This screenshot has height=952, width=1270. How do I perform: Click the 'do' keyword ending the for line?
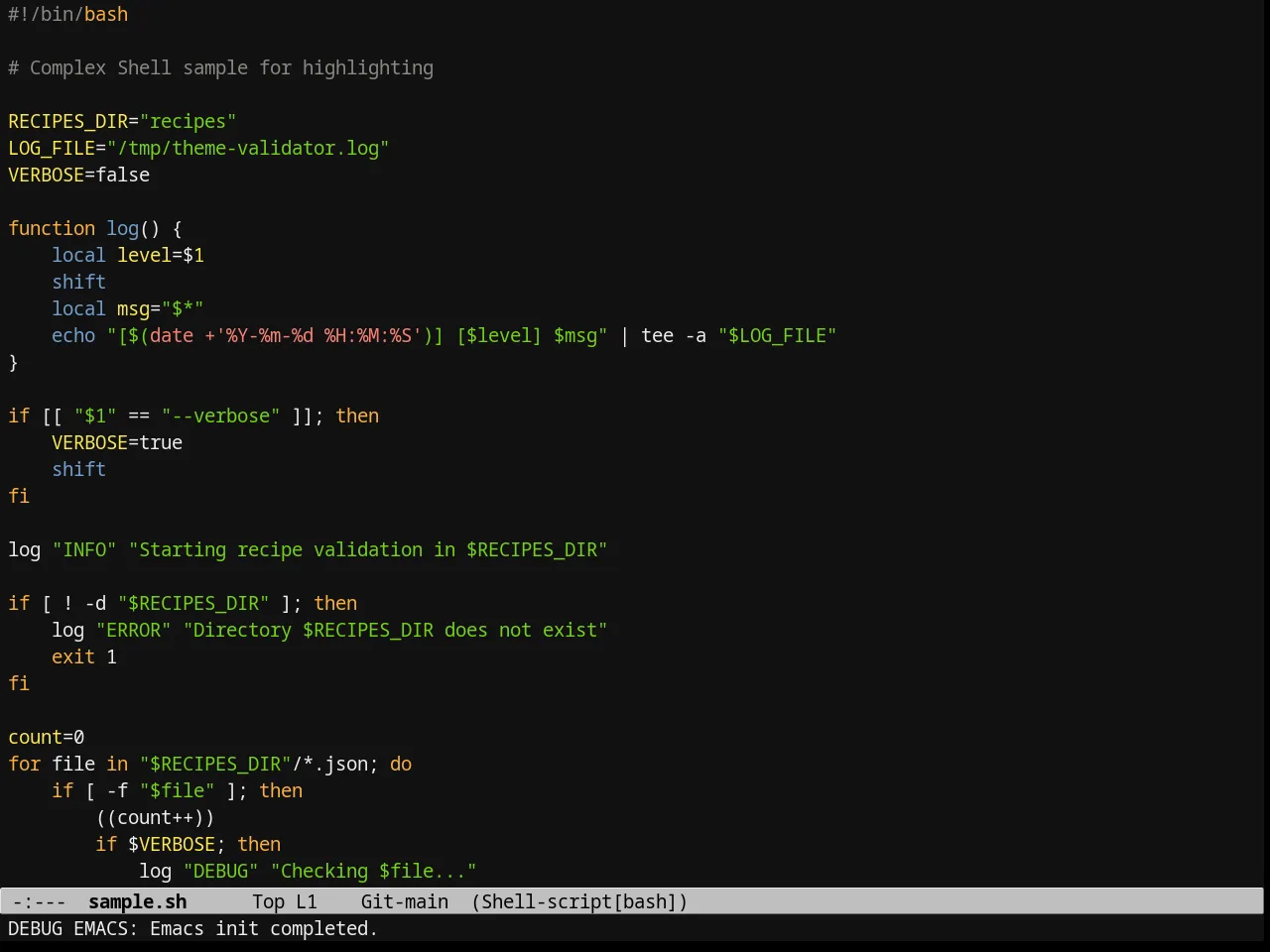tap(401, 764)
